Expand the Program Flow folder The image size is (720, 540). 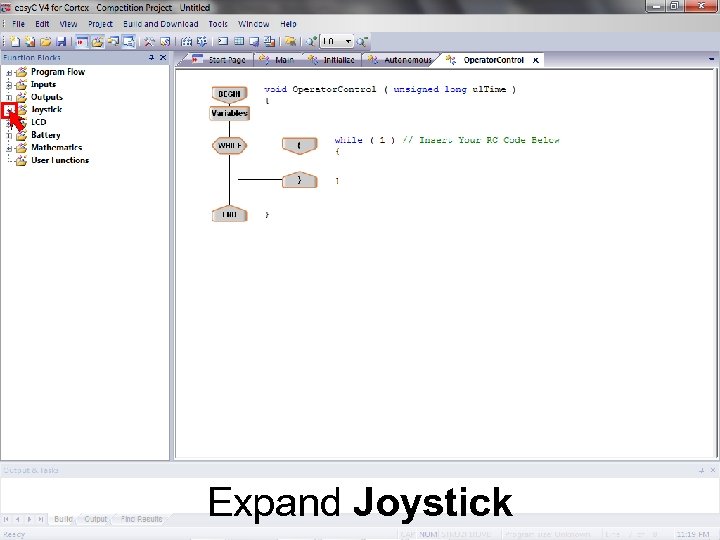tap(9, 73)
